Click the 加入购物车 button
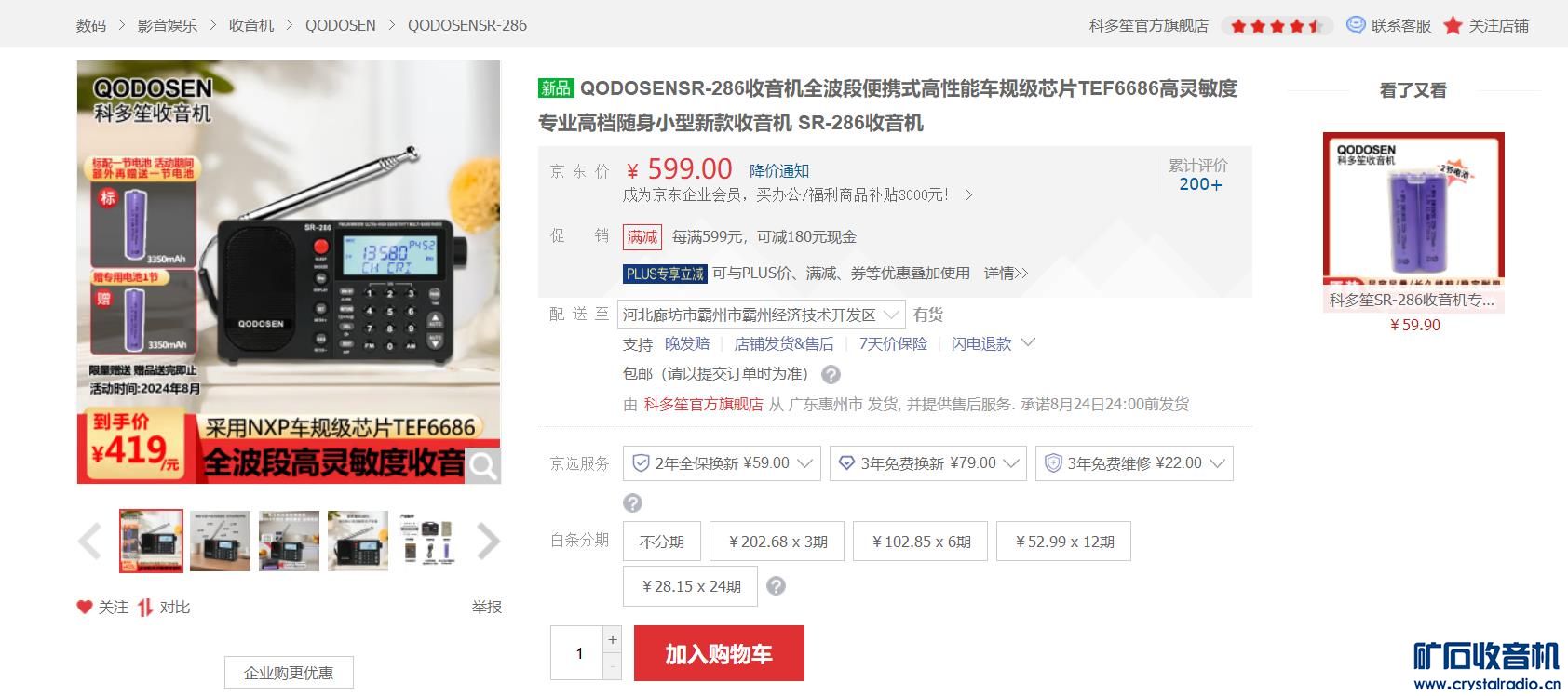Viewport: 1568px width, 696px height. click(719, 653)
